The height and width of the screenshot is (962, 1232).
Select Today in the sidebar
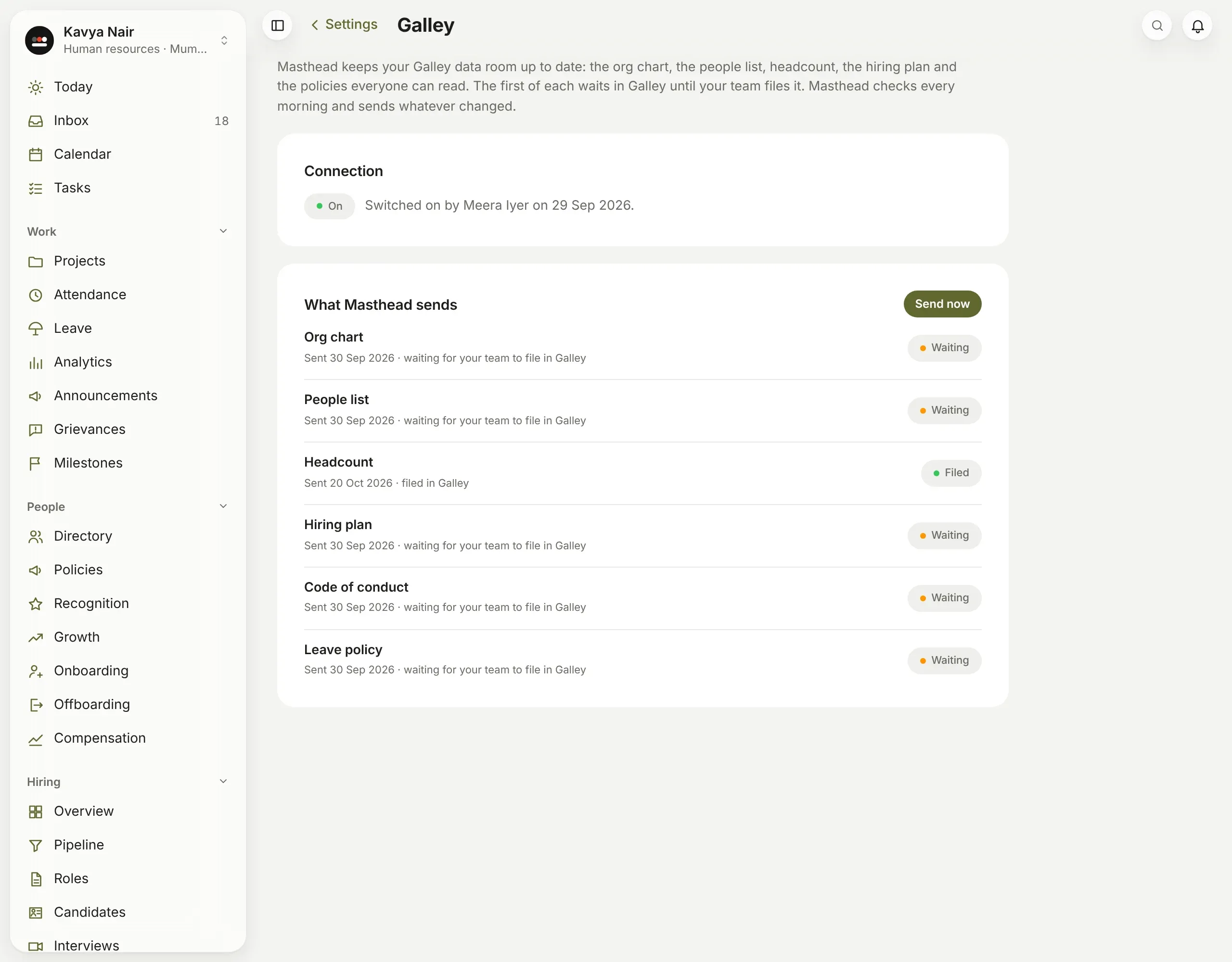[128, 87]
